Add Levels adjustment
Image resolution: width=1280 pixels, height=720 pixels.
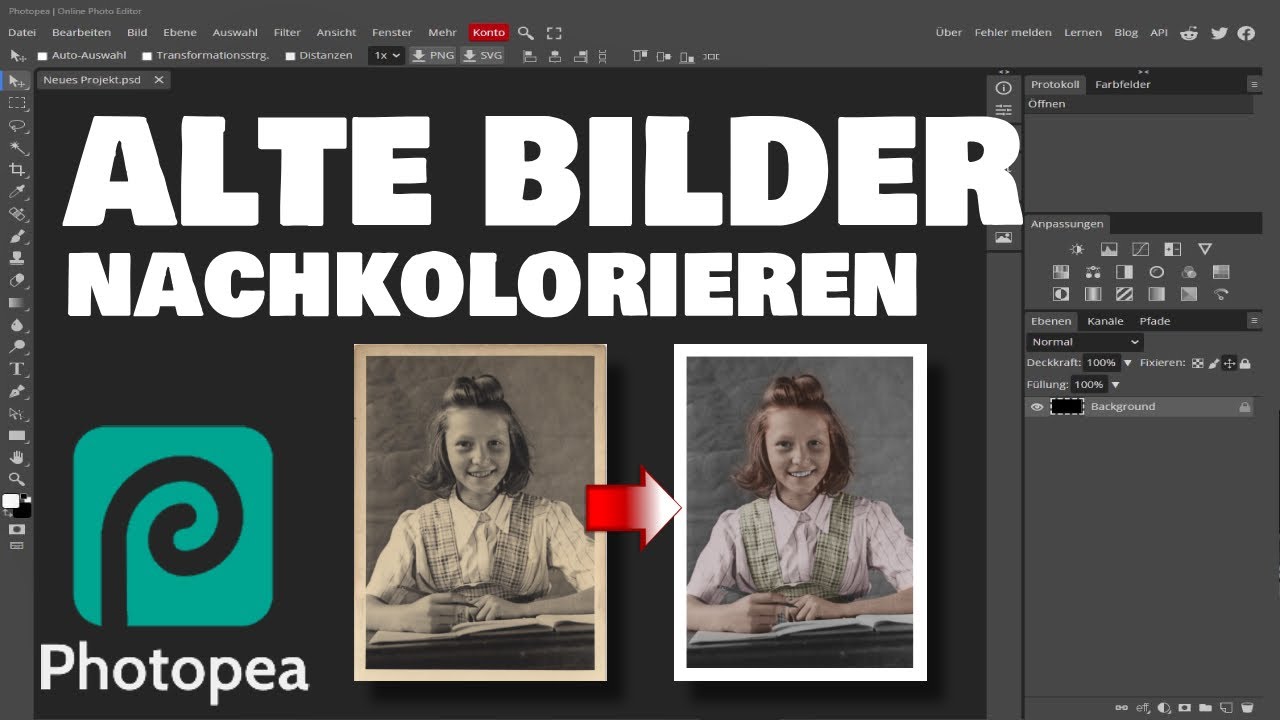[x=1108, y=249]
